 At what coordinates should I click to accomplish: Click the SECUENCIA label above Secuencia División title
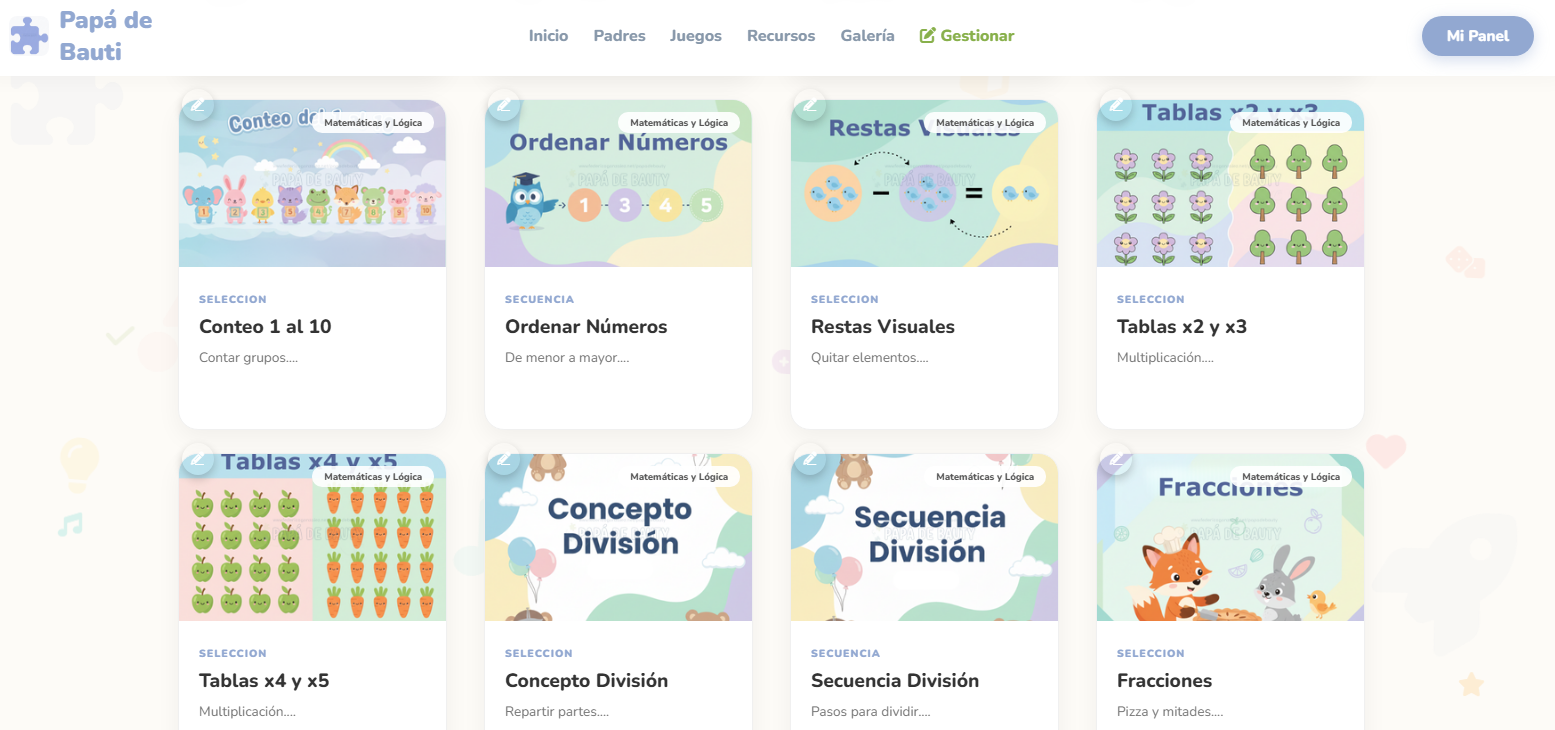(x=845, y=653)
